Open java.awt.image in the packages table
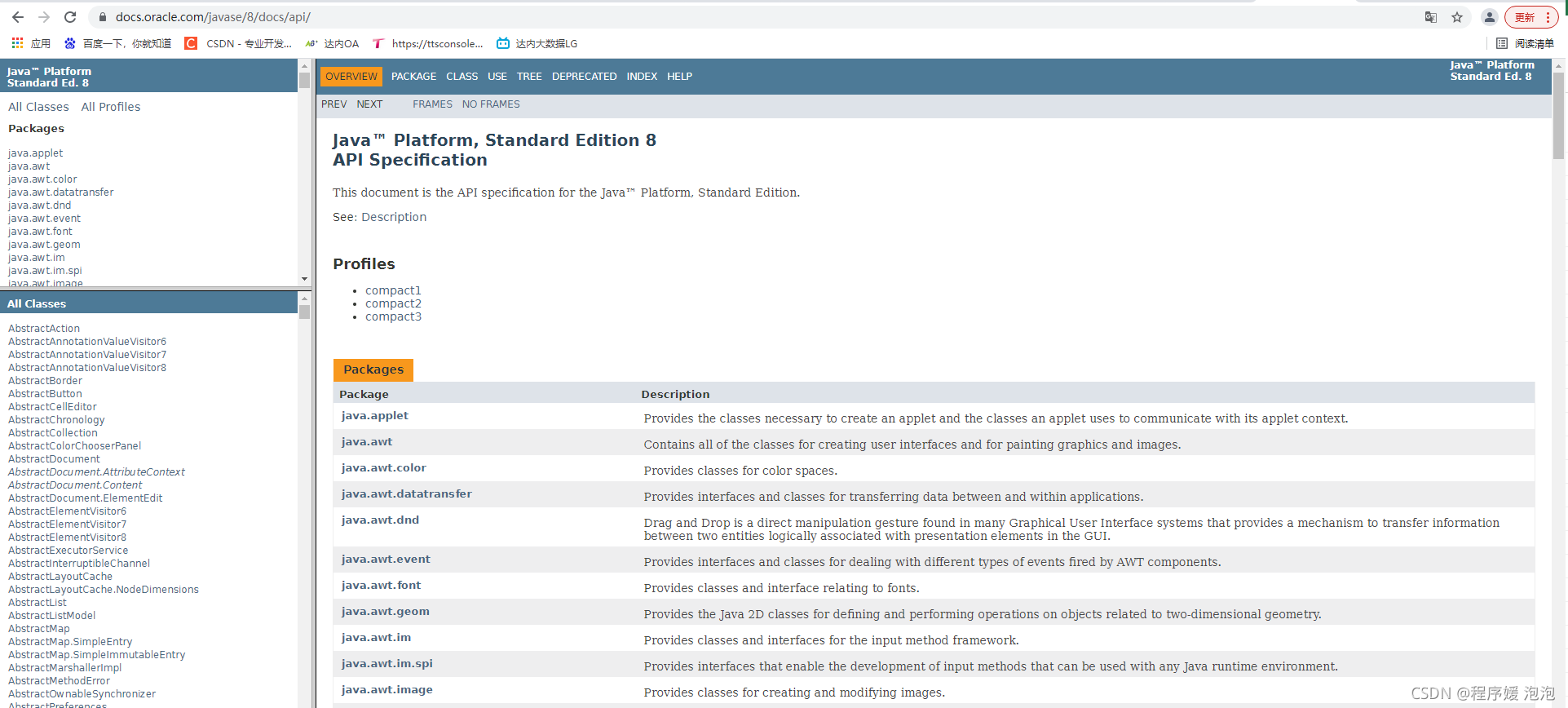 (386, 689)
